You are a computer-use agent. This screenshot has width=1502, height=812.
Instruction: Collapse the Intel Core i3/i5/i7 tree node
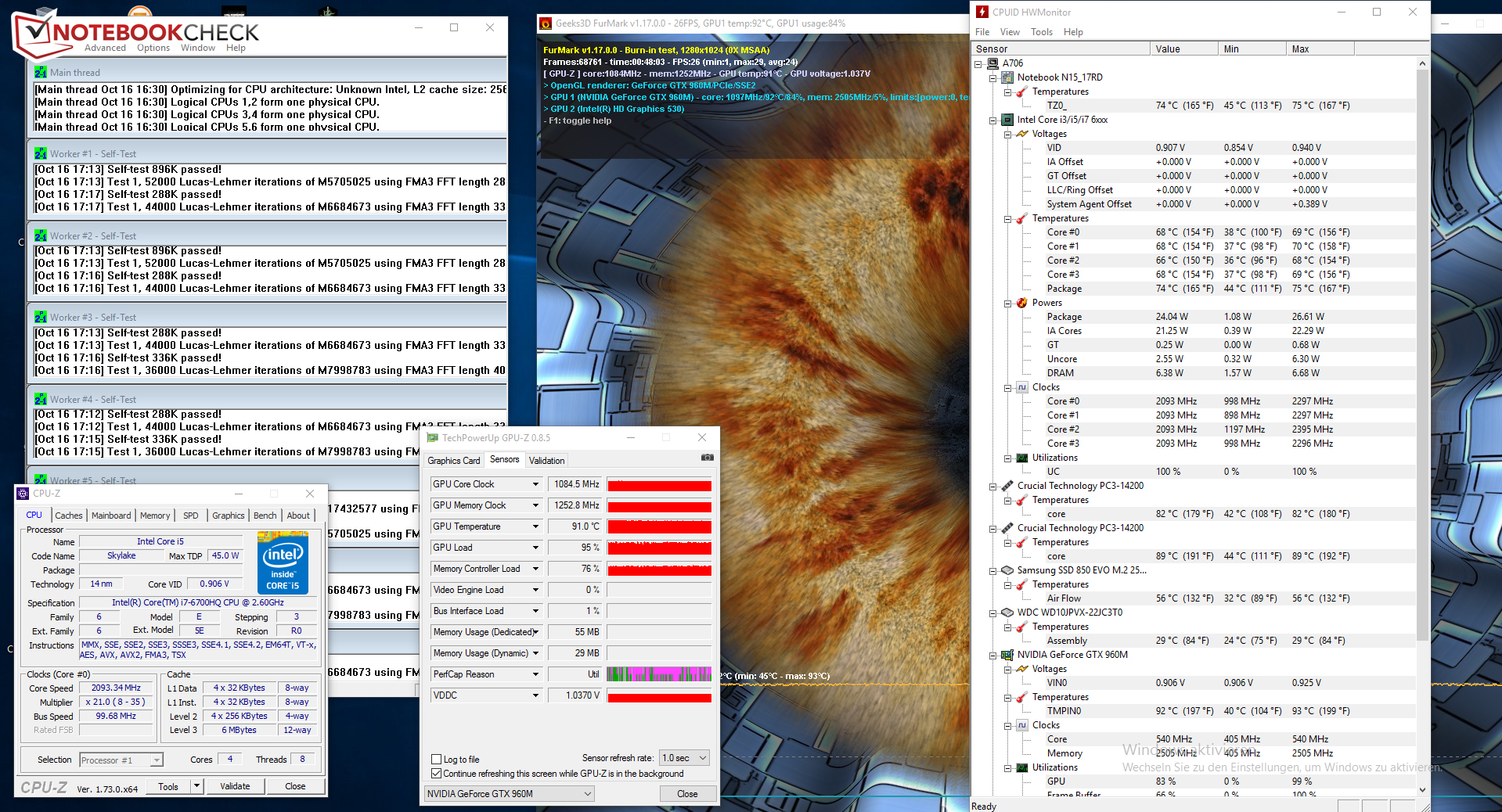tap(993, 120)
